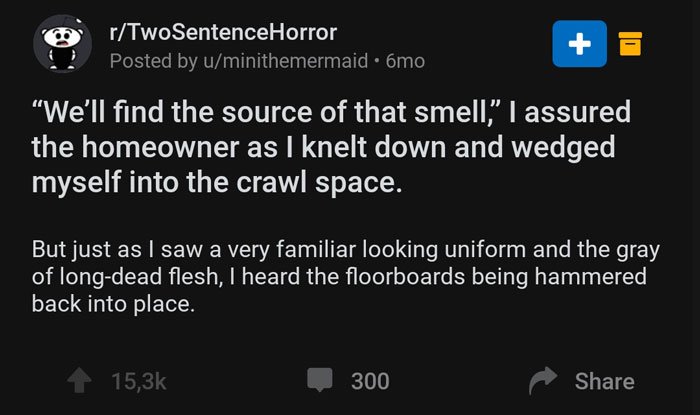The height and width of the screenshot is (415, 700).
Task: Click the 'crawl space' line of title
Action: 217,183
